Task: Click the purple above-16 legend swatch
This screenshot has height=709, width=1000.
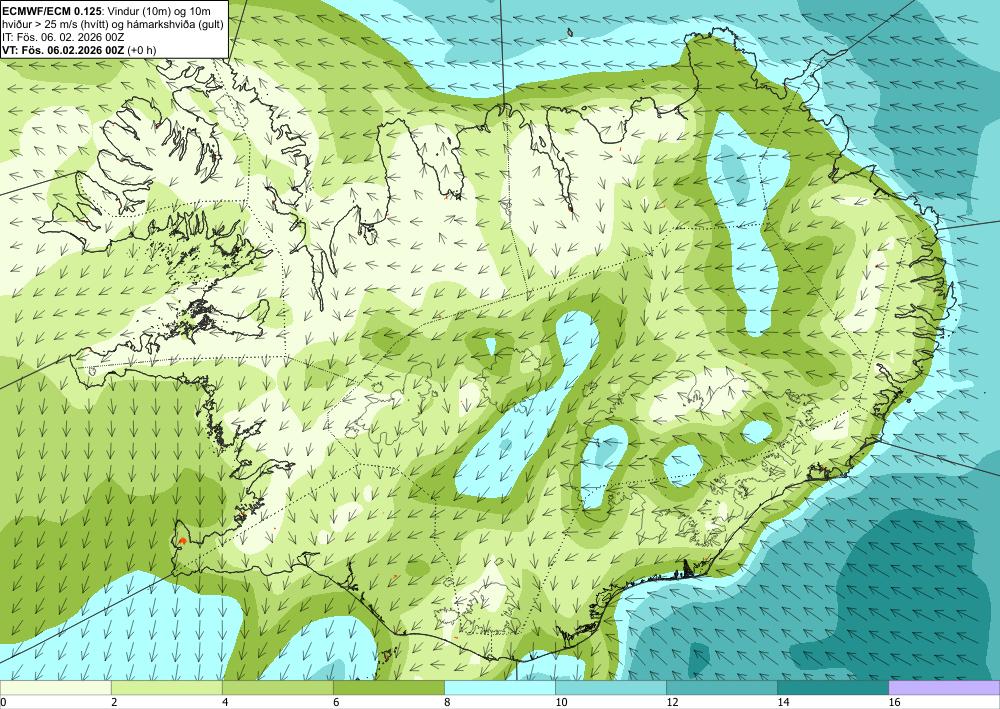Action: coord(944,688)
